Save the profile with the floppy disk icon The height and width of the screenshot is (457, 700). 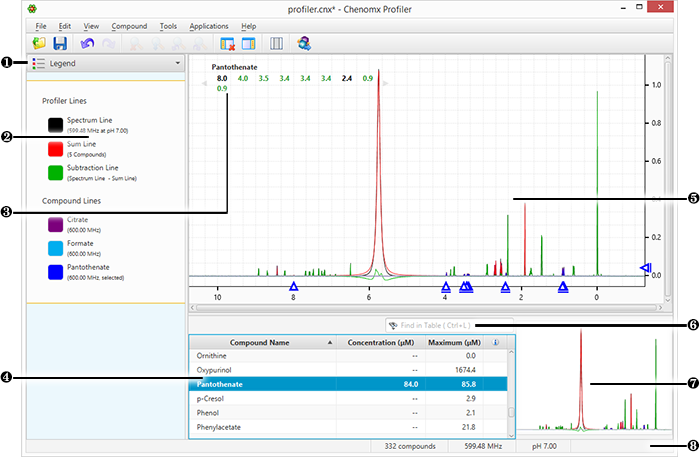[60, 43]
